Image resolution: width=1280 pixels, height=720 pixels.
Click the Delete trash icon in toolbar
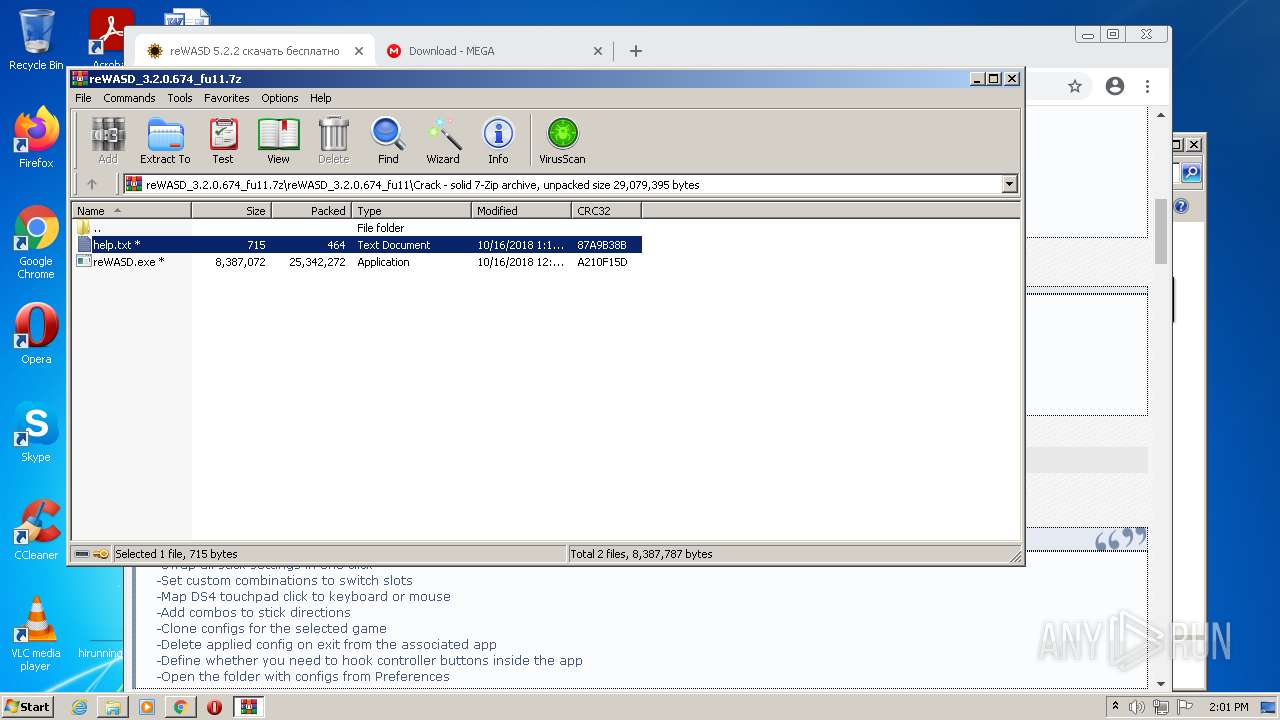(x=333, y=140)
